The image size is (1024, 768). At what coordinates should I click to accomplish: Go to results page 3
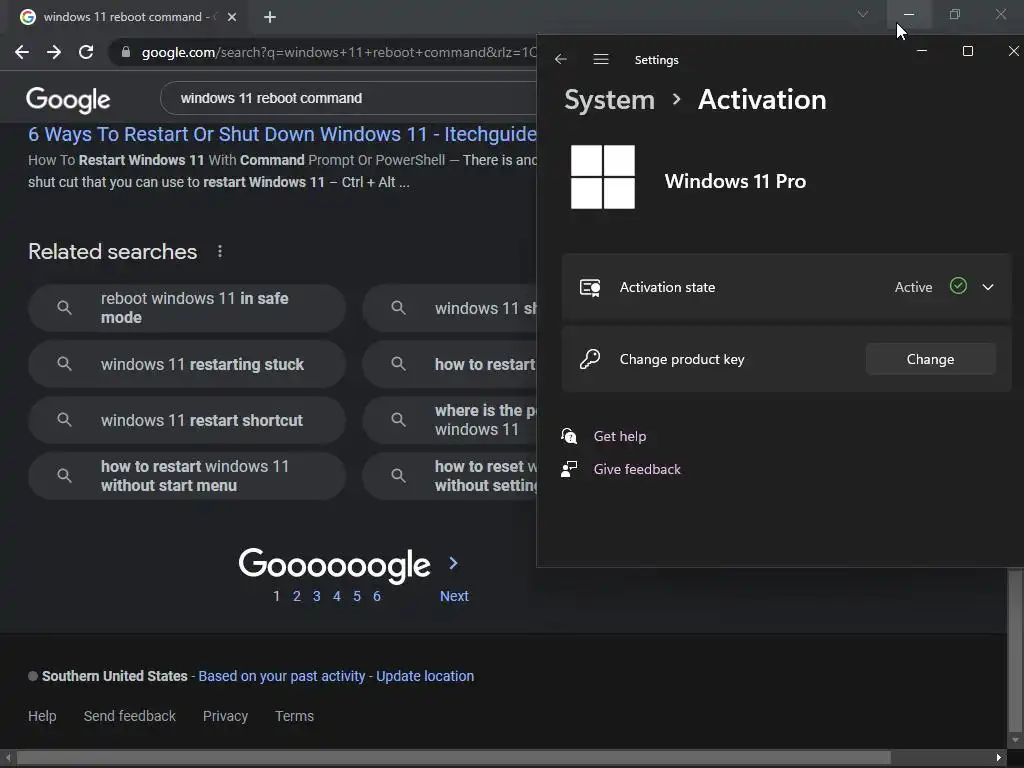[x=317, y=596]
